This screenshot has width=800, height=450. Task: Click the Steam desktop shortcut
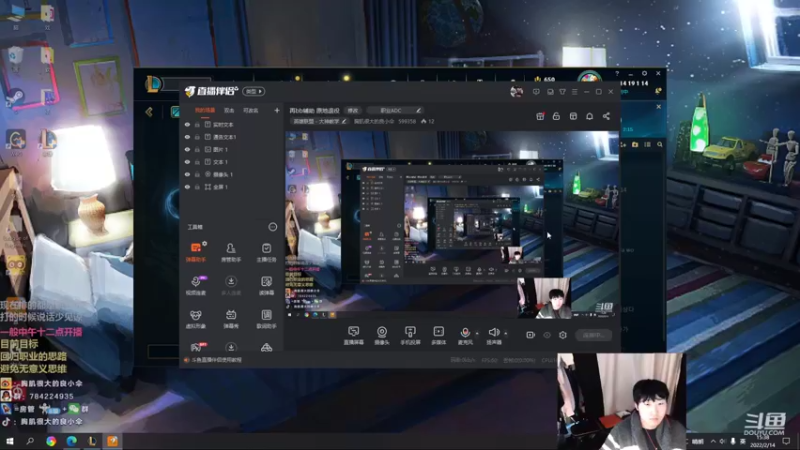point(15,97)
